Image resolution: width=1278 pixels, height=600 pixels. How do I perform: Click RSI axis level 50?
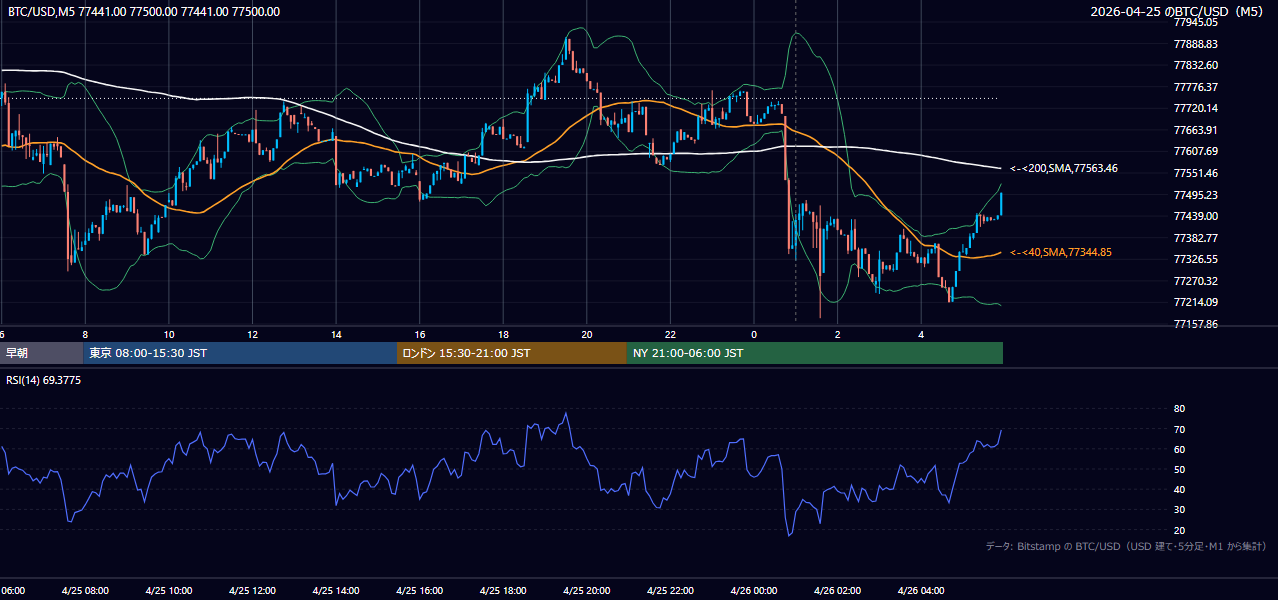coord(1179,469)
